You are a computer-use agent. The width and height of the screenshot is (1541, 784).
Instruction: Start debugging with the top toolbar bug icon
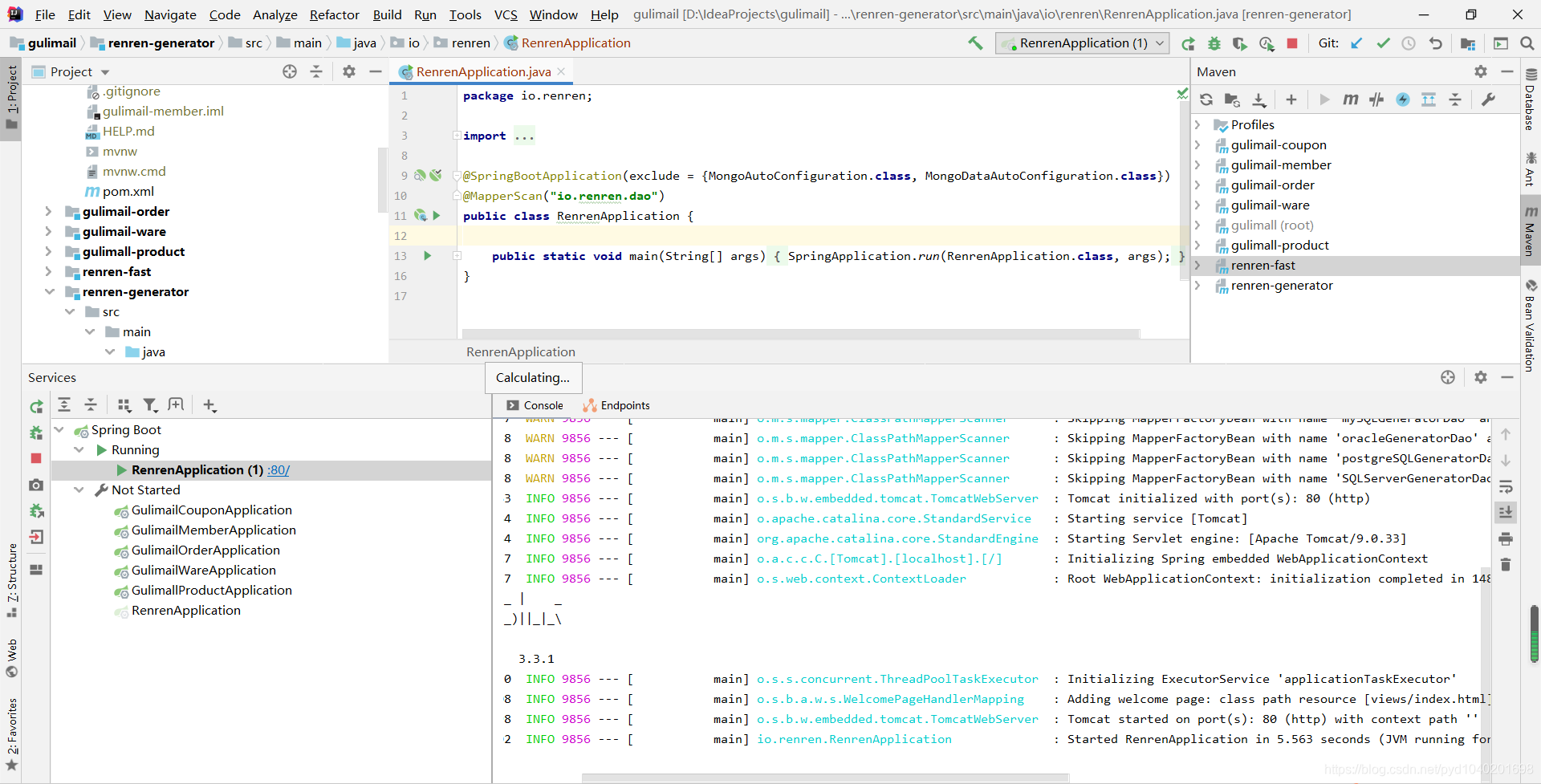1214,43
